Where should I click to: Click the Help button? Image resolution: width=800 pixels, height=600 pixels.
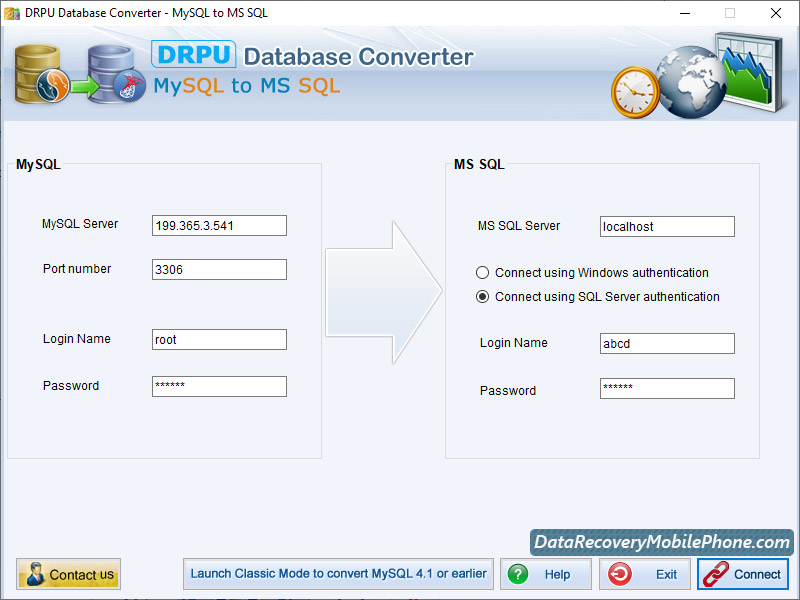[546, 574]
